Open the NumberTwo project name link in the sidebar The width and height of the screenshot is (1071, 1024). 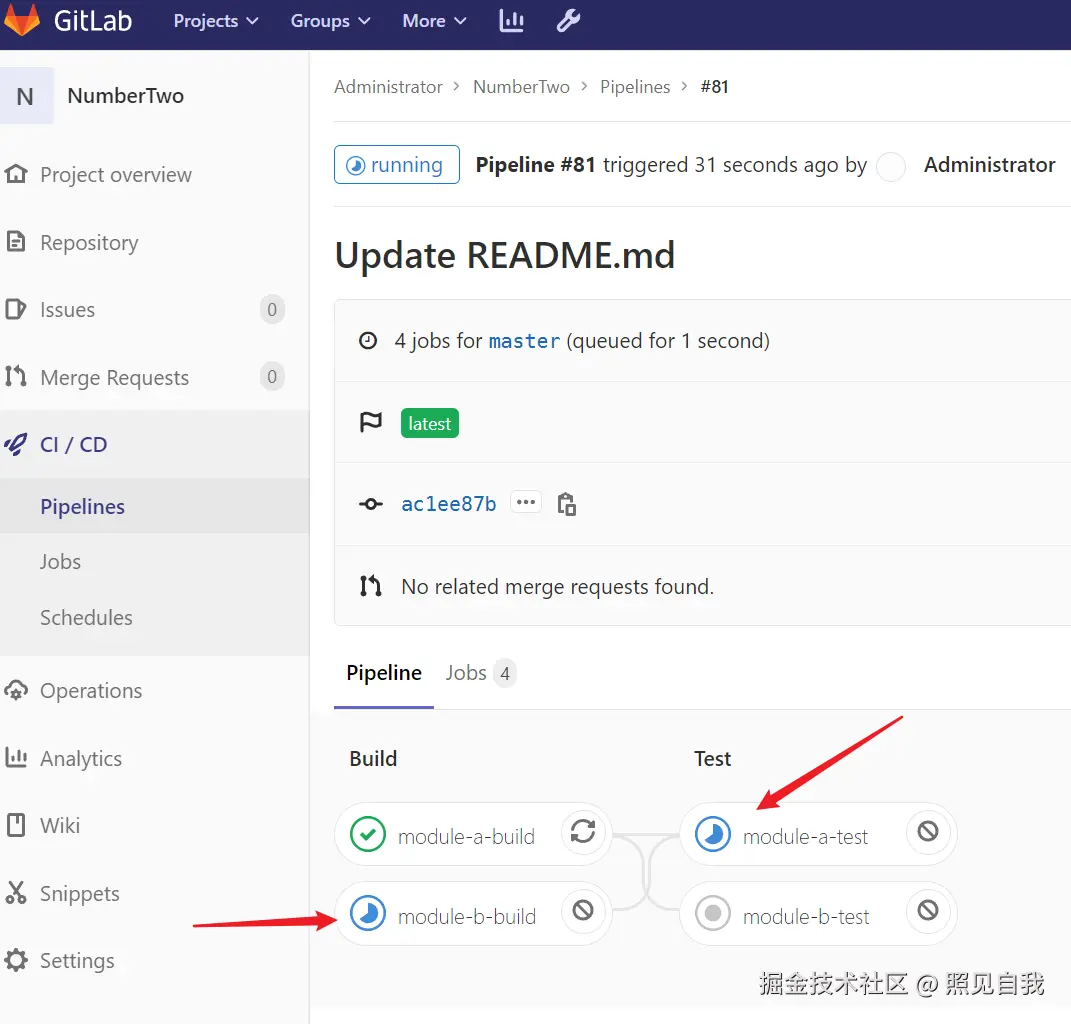(x=126, y=96)
